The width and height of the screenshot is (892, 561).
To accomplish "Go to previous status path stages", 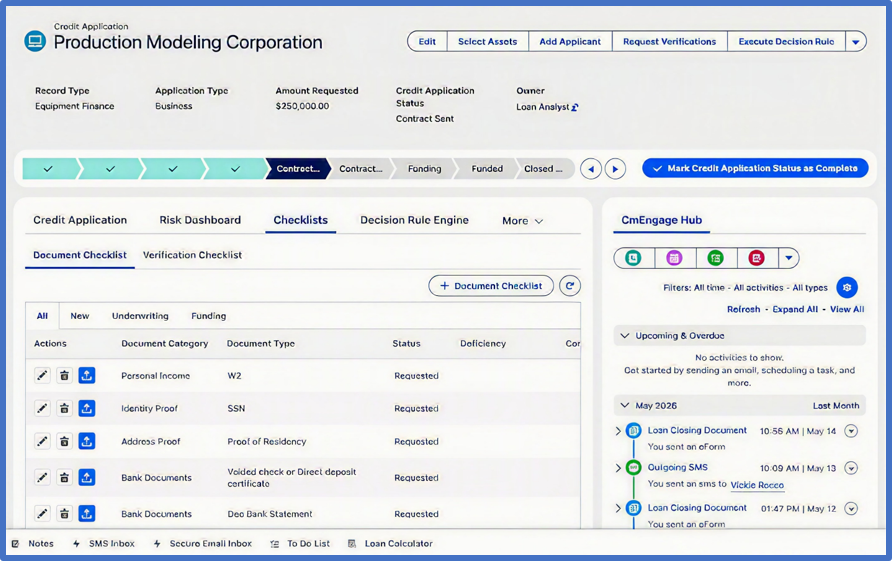I will click(x=590, y=169).
